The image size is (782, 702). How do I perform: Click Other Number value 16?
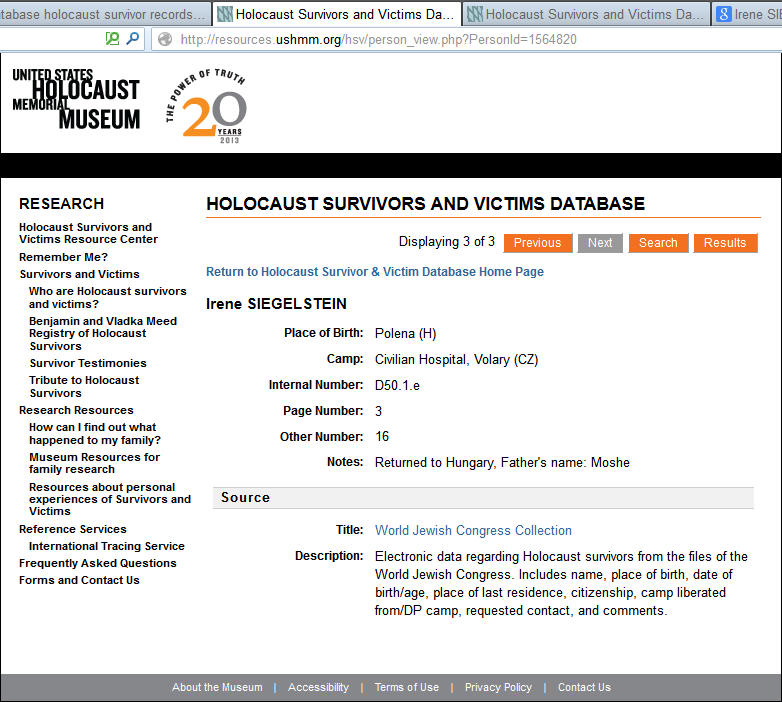[x=382, y=437]
